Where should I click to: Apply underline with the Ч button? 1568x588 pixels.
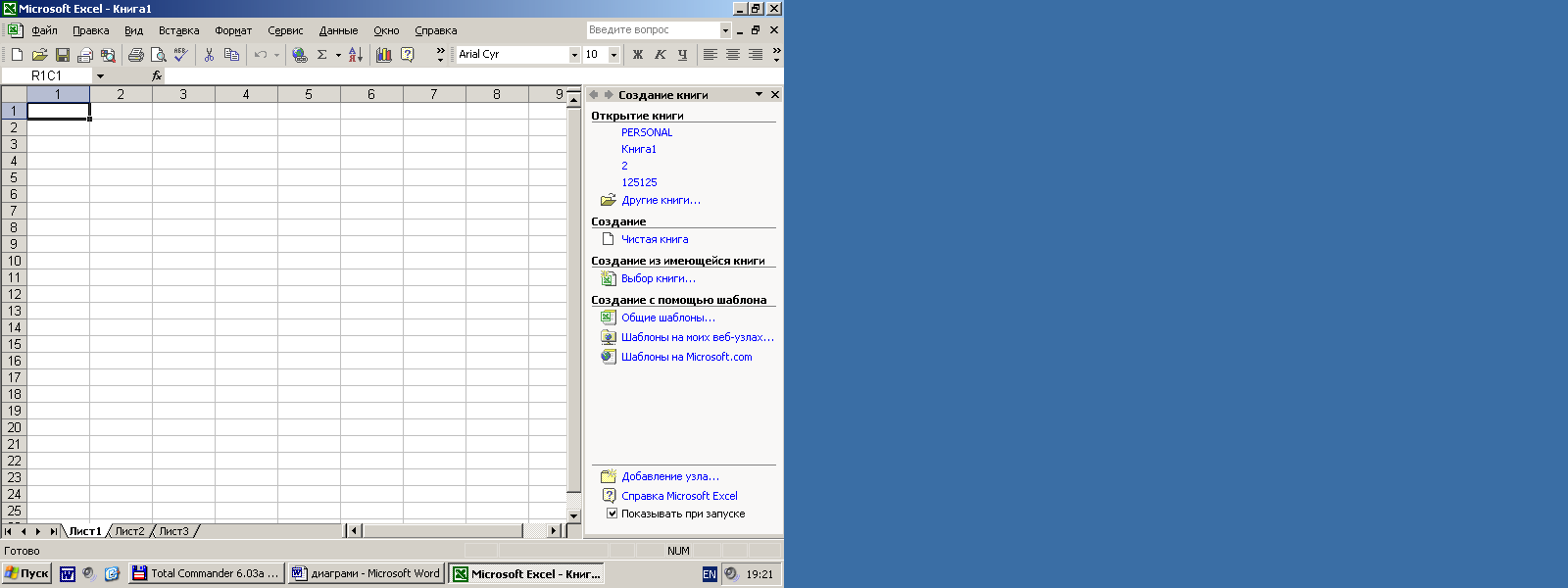click(682, 55)
